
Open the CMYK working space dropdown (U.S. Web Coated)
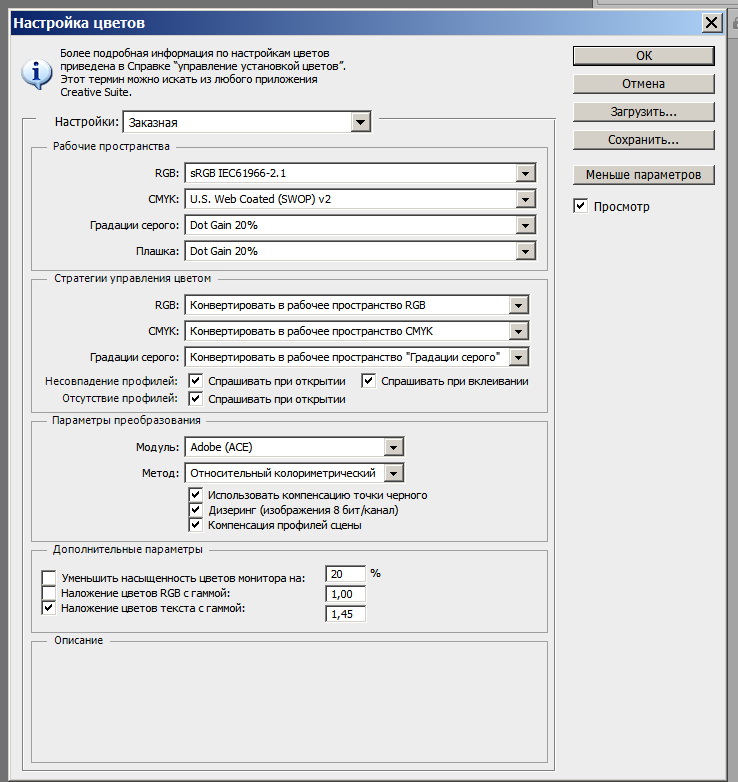click(x=360, y=199)
